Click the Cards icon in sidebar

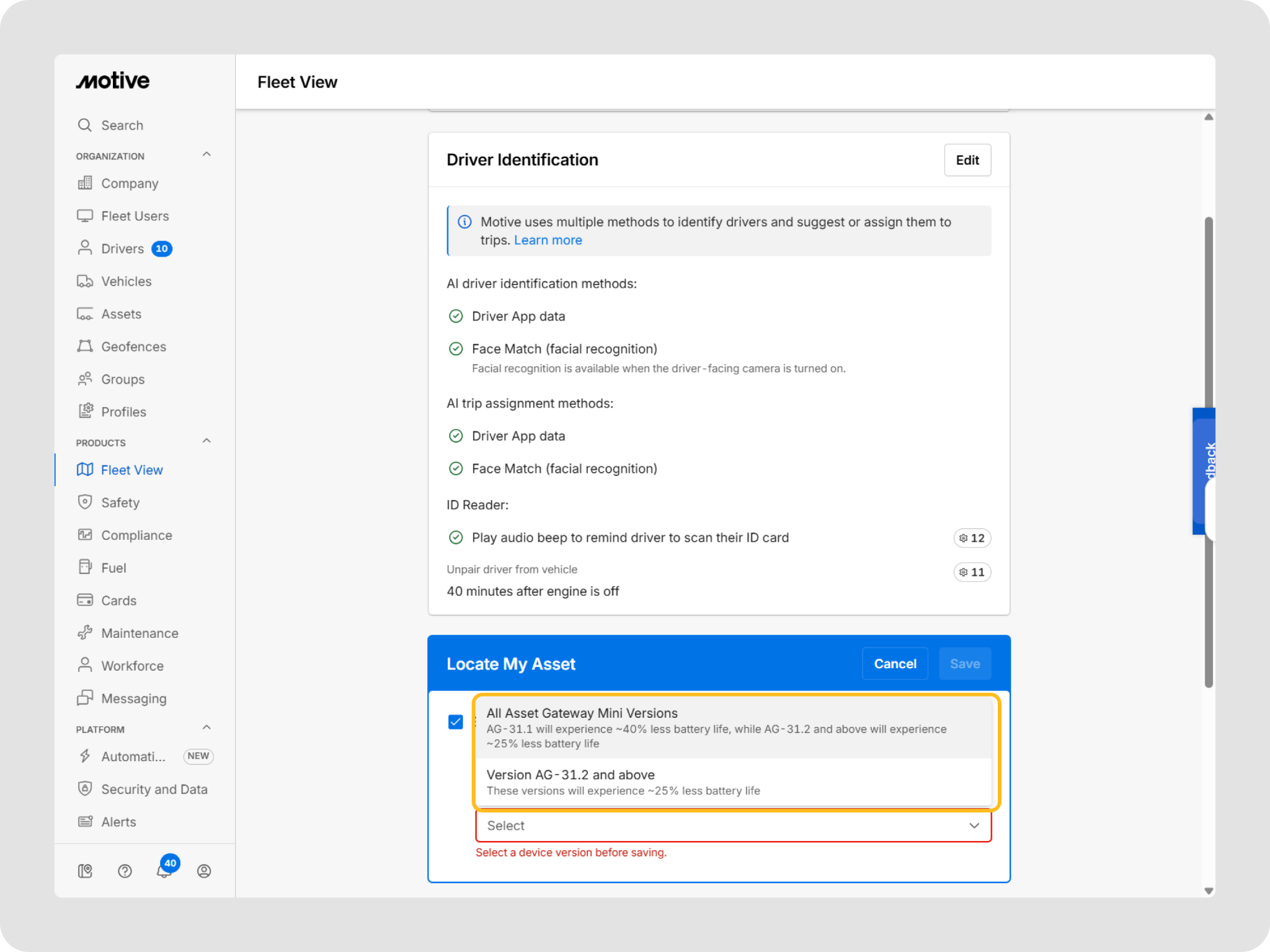point(85,600)
